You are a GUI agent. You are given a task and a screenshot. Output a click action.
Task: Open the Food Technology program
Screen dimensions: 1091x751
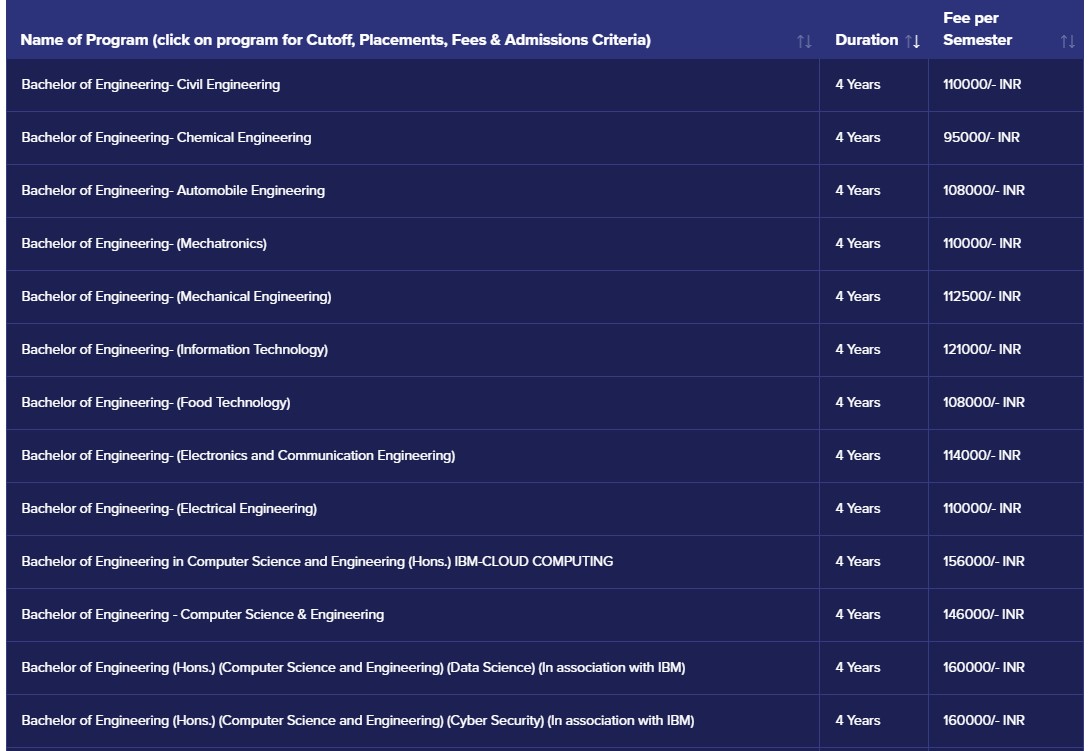pyautogui.click(x=155, y=403)
